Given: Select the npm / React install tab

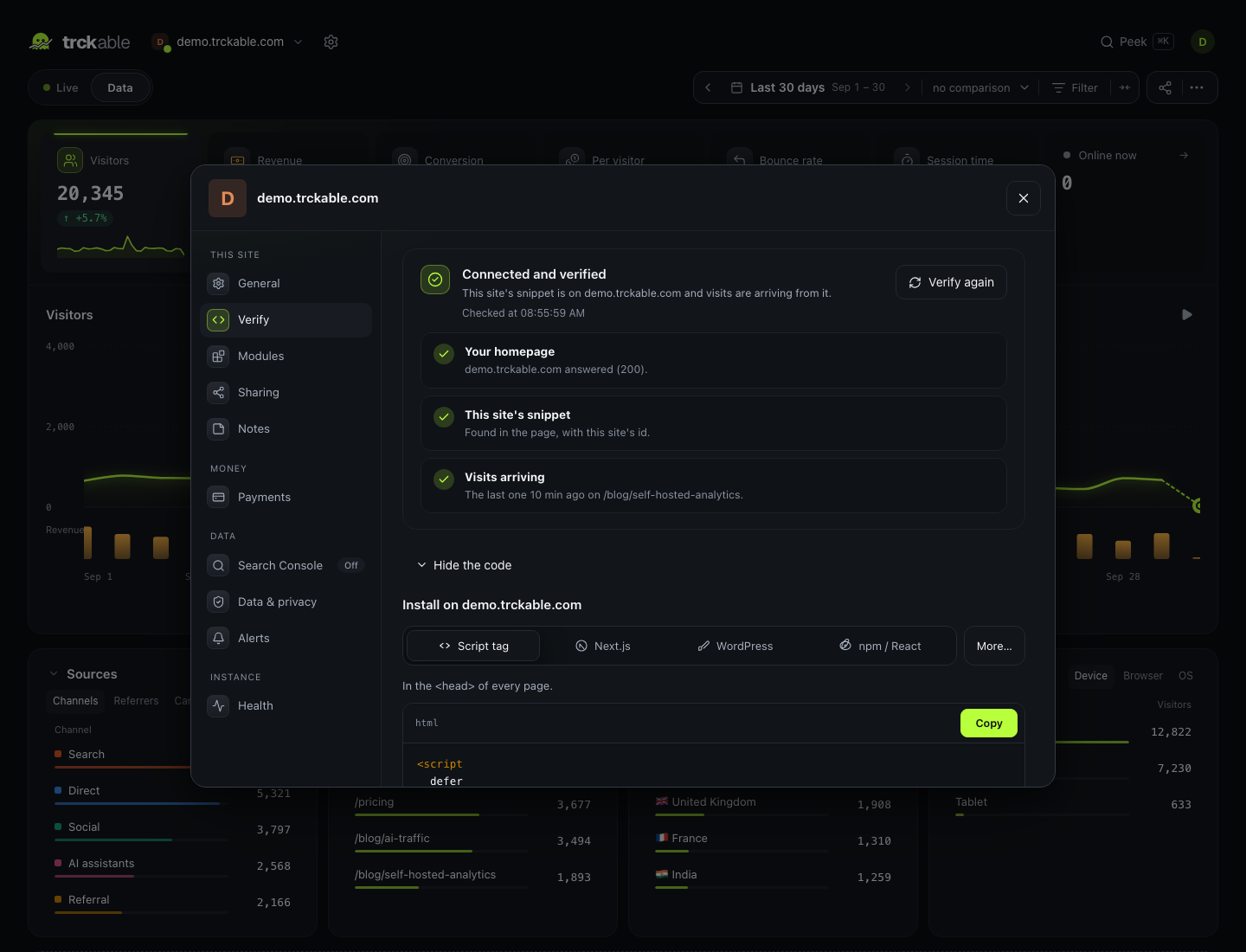Looking at the screenshot, I should (x=880, y=646).
